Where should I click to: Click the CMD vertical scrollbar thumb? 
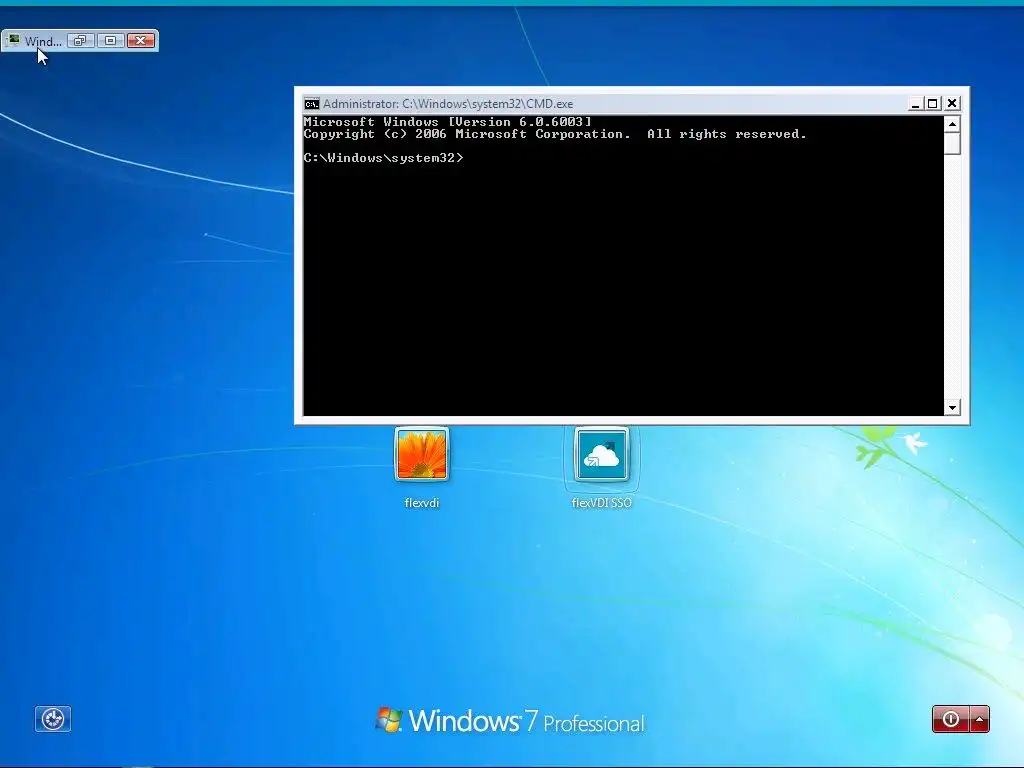(952, 143)
